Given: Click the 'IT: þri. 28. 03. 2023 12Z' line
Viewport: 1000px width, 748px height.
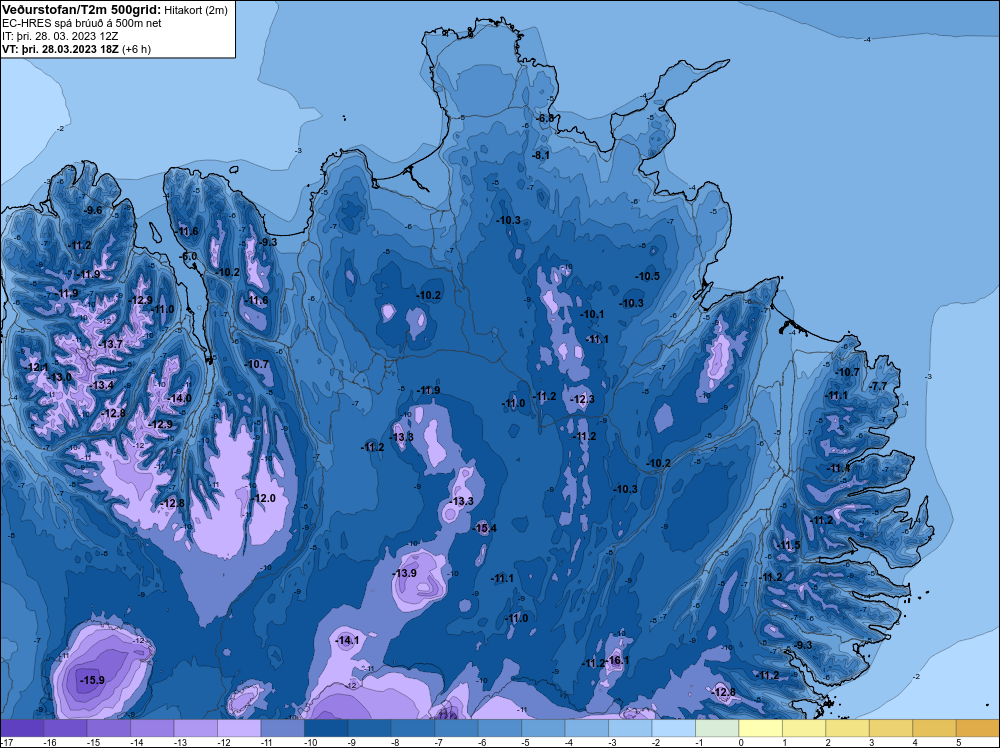Looking at the screenshot, I should click(60, 36).
